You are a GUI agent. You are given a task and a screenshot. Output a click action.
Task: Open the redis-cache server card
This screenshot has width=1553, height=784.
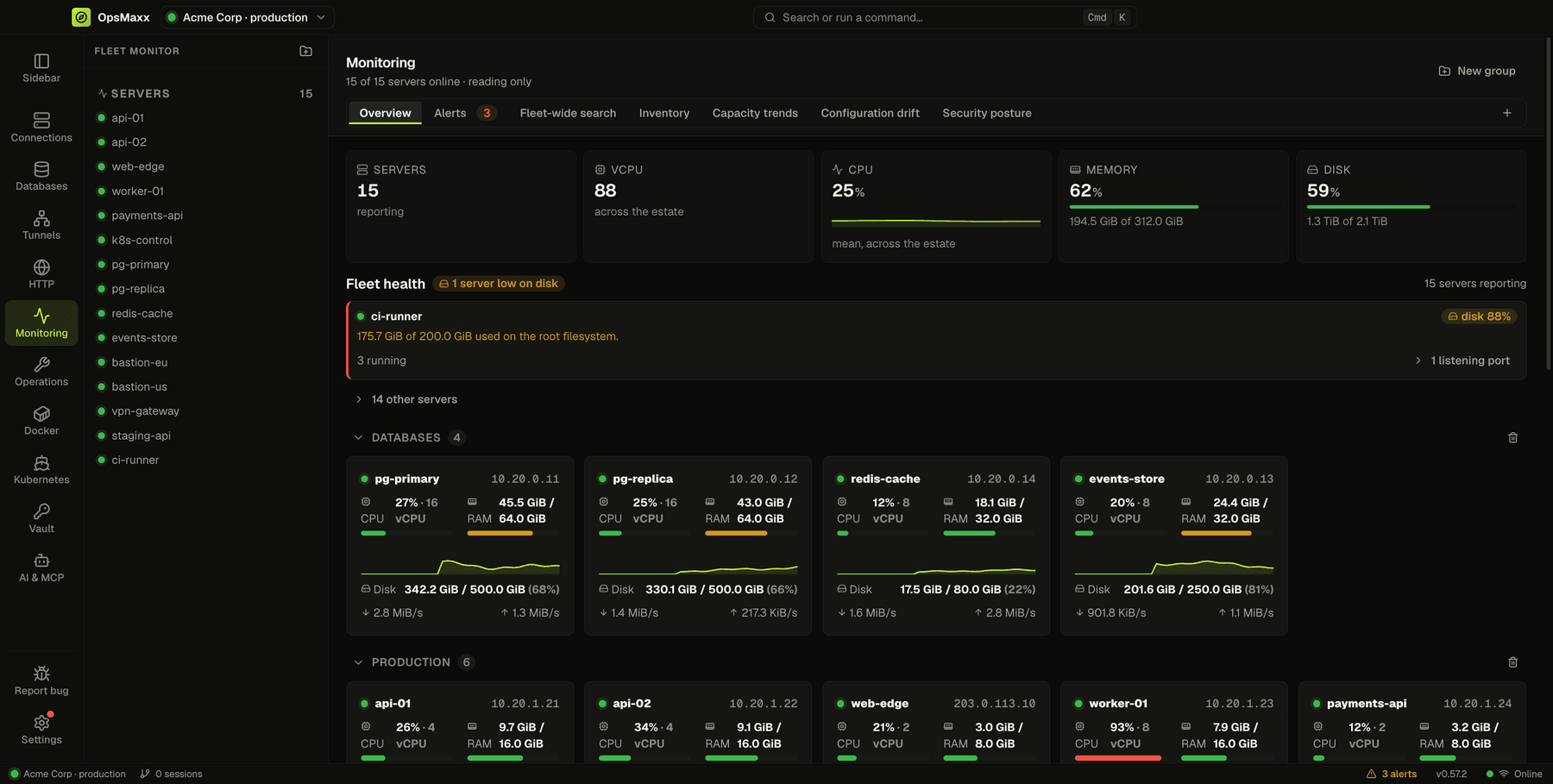(x=936, y=546)
